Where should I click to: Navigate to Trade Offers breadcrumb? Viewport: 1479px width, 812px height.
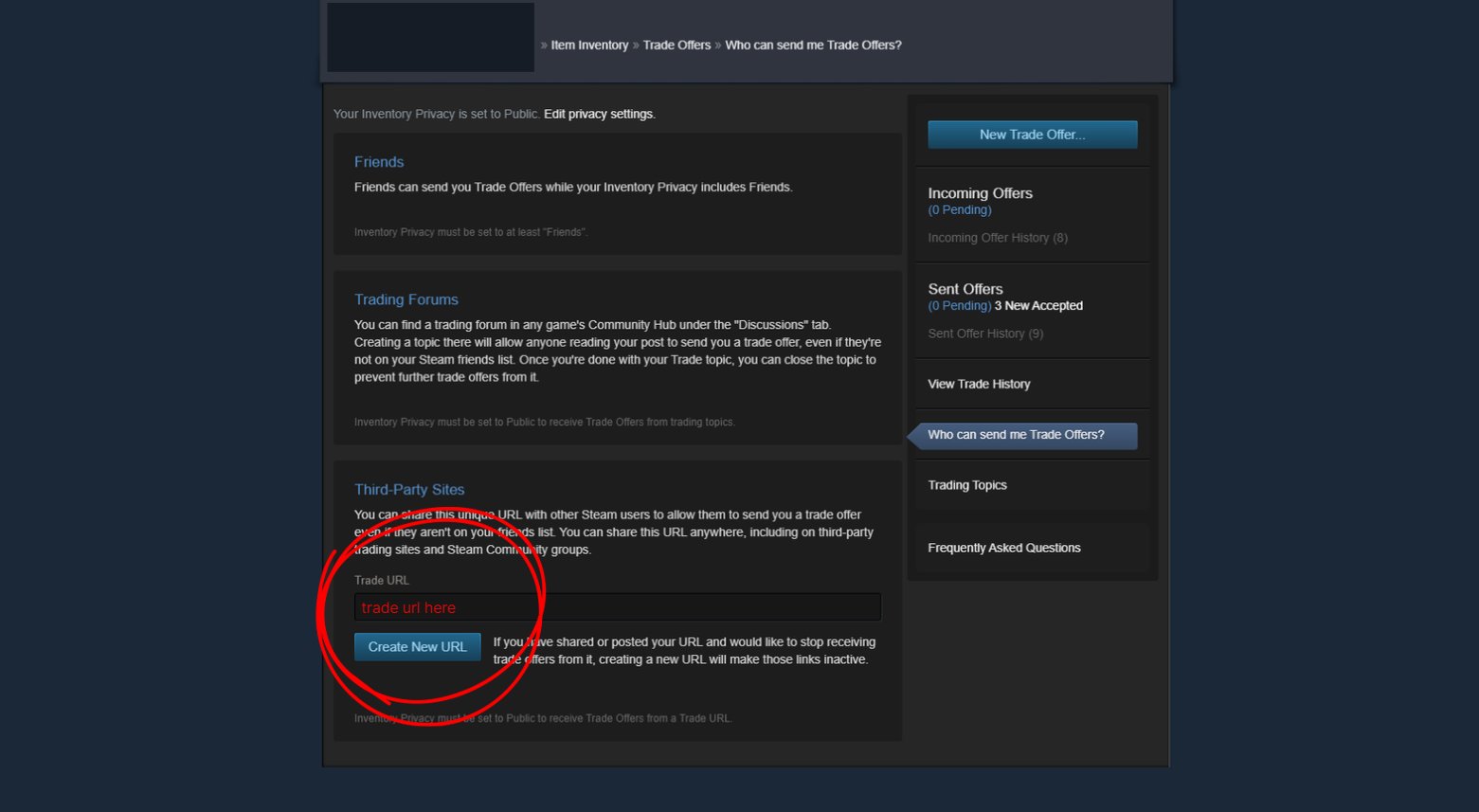(676, 45)
